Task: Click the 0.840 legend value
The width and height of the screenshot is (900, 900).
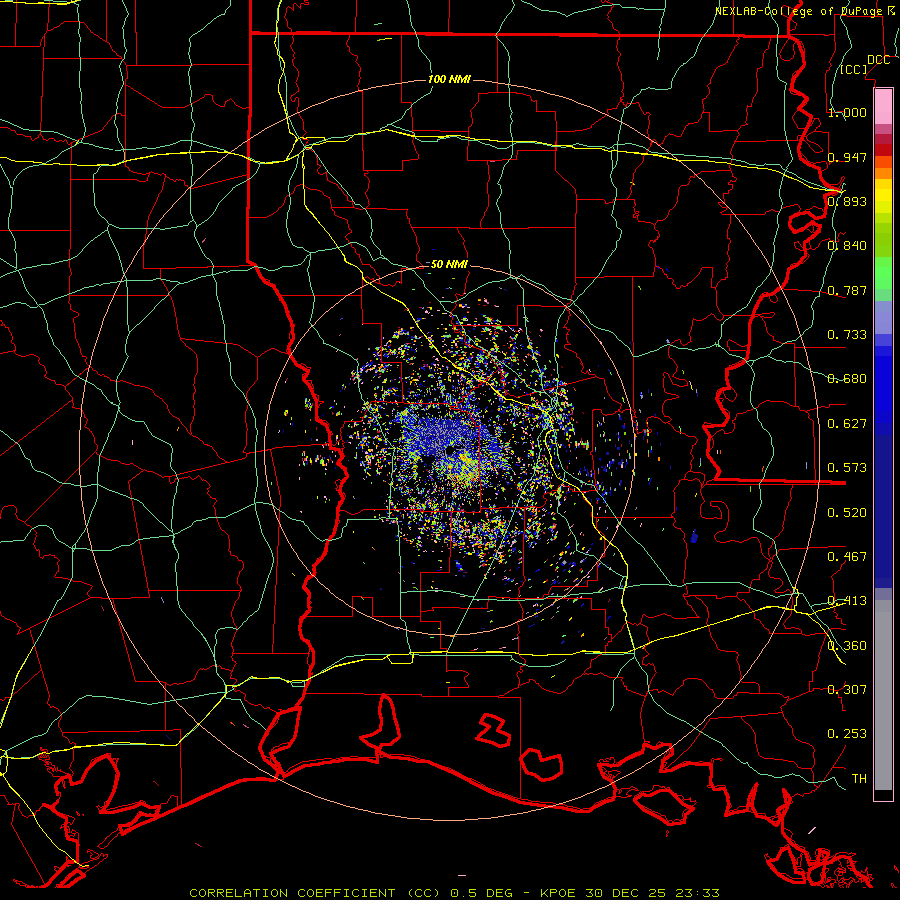Action: [847, 246]
